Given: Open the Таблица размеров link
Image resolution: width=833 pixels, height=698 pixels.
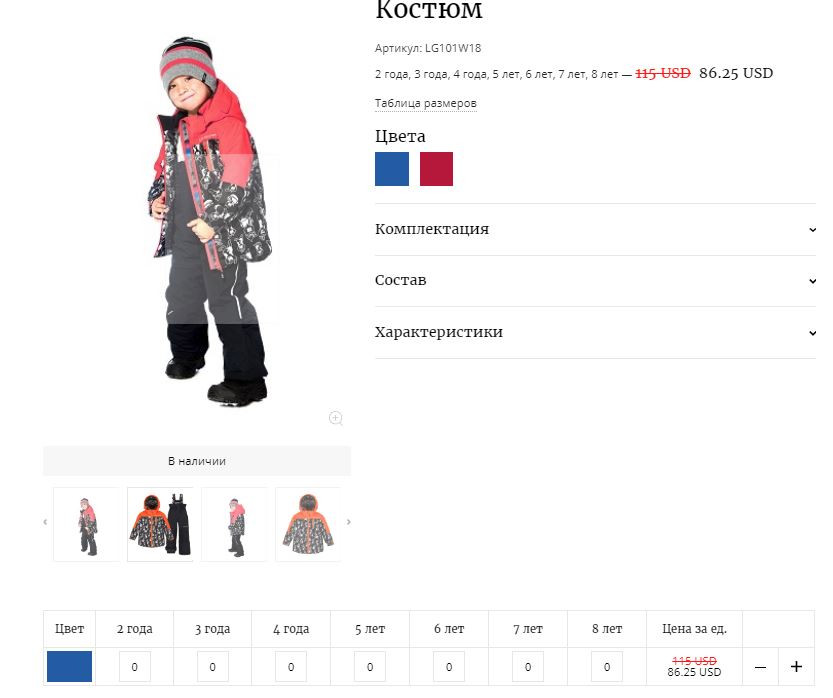Looking at the screenshot, I should click(x=426, y=103).
